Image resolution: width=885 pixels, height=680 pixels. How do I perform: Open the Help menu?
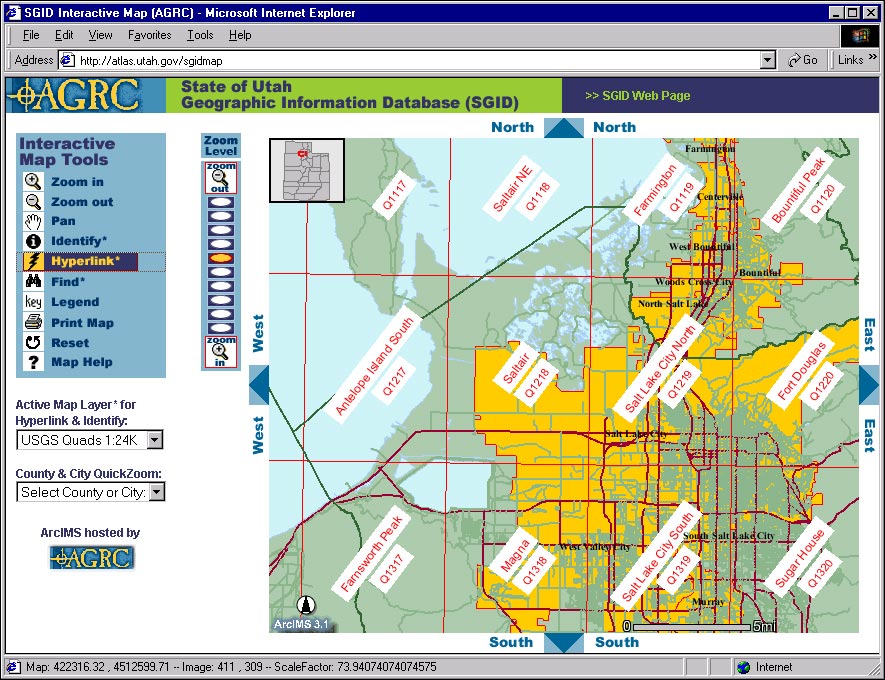(x=240, y=35)
